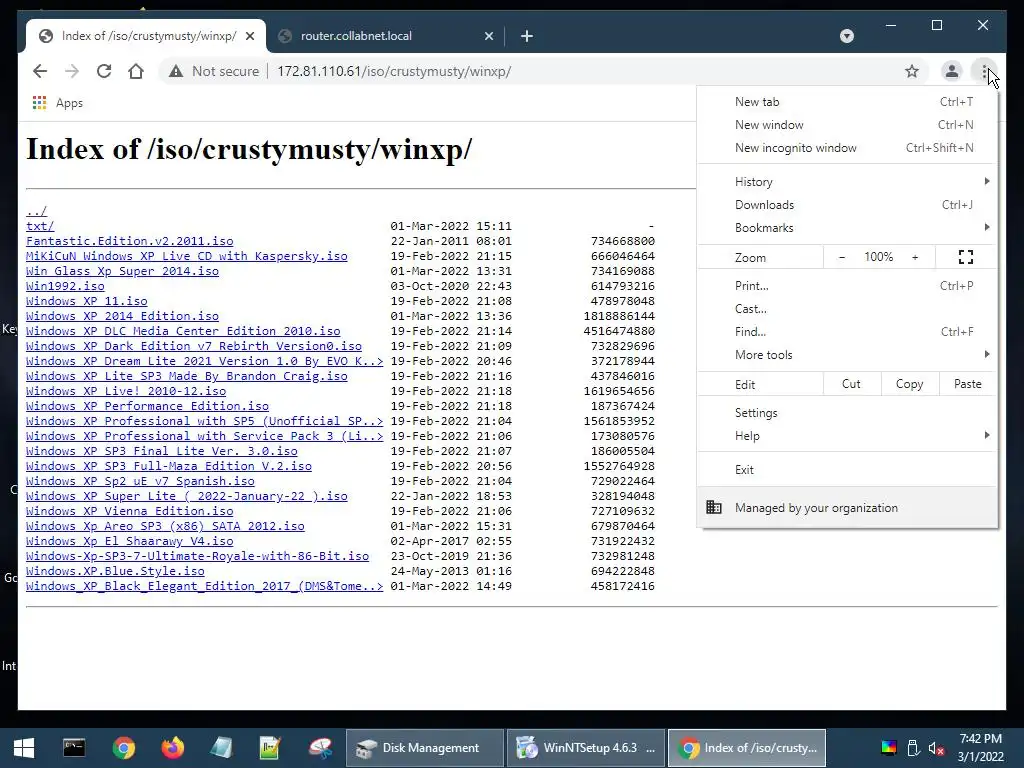Image resolution: width=1024 pixels, height=768 pixels.
Task: Click Managed by your organization
Action: click(847, 507)
